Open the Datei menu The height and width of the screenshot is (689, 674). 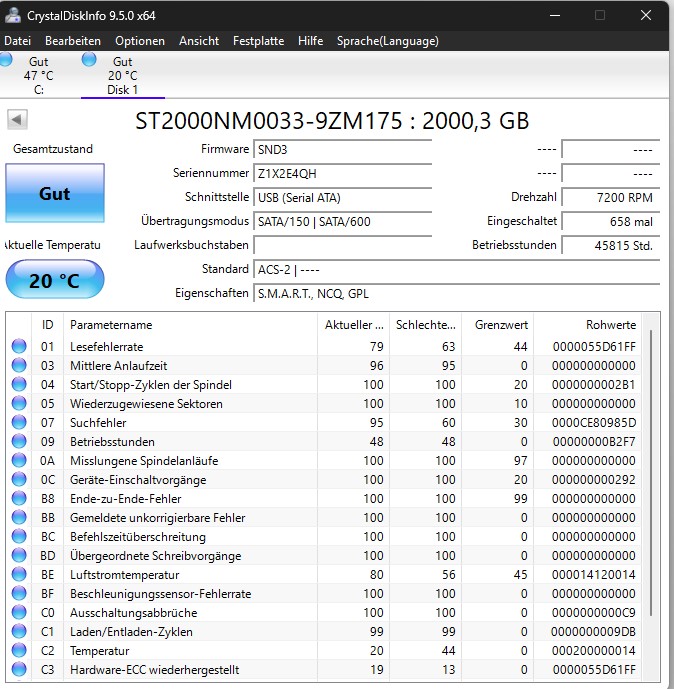(x=18, y=41)
